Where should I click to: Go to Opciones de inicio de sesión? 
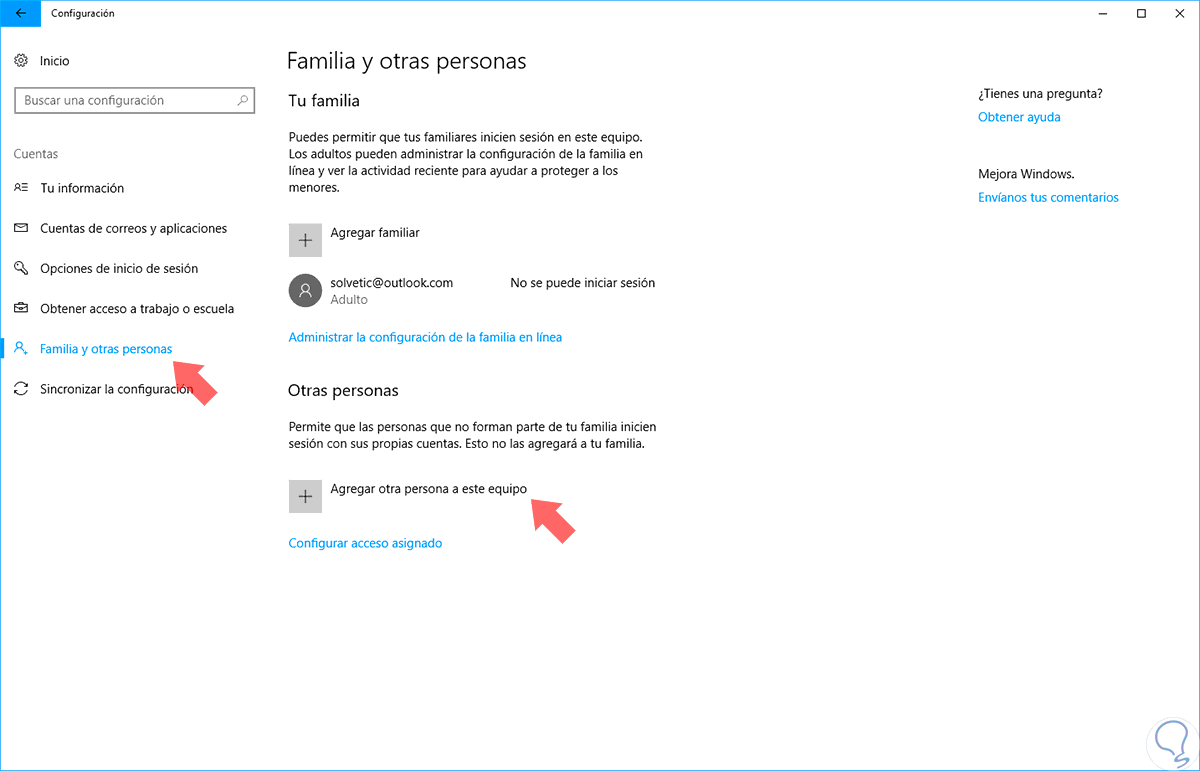[119, 269]
